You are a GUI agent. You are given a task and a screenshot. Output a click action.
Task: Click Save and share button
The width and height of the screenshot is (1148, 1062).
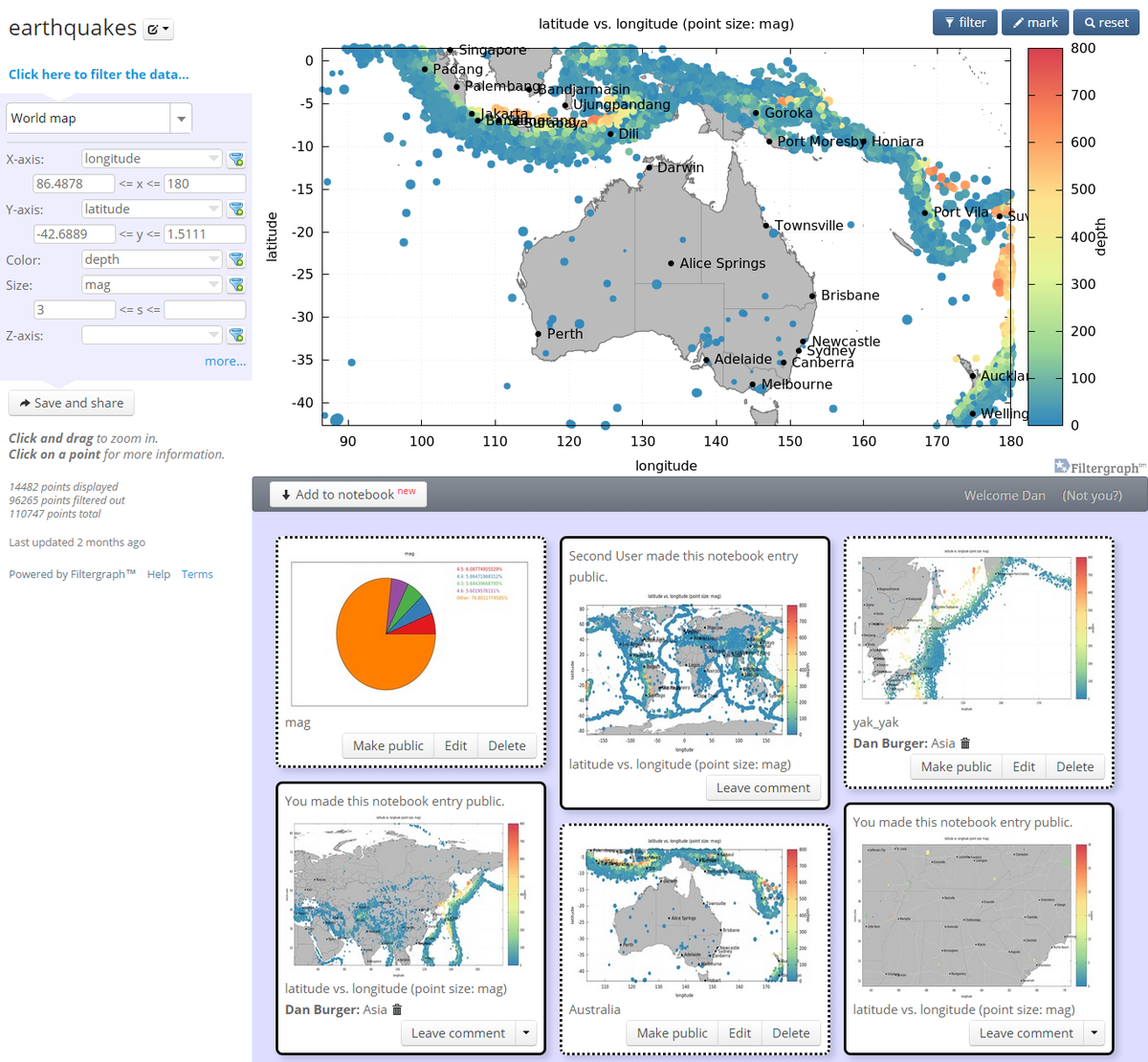coord(72,404)
